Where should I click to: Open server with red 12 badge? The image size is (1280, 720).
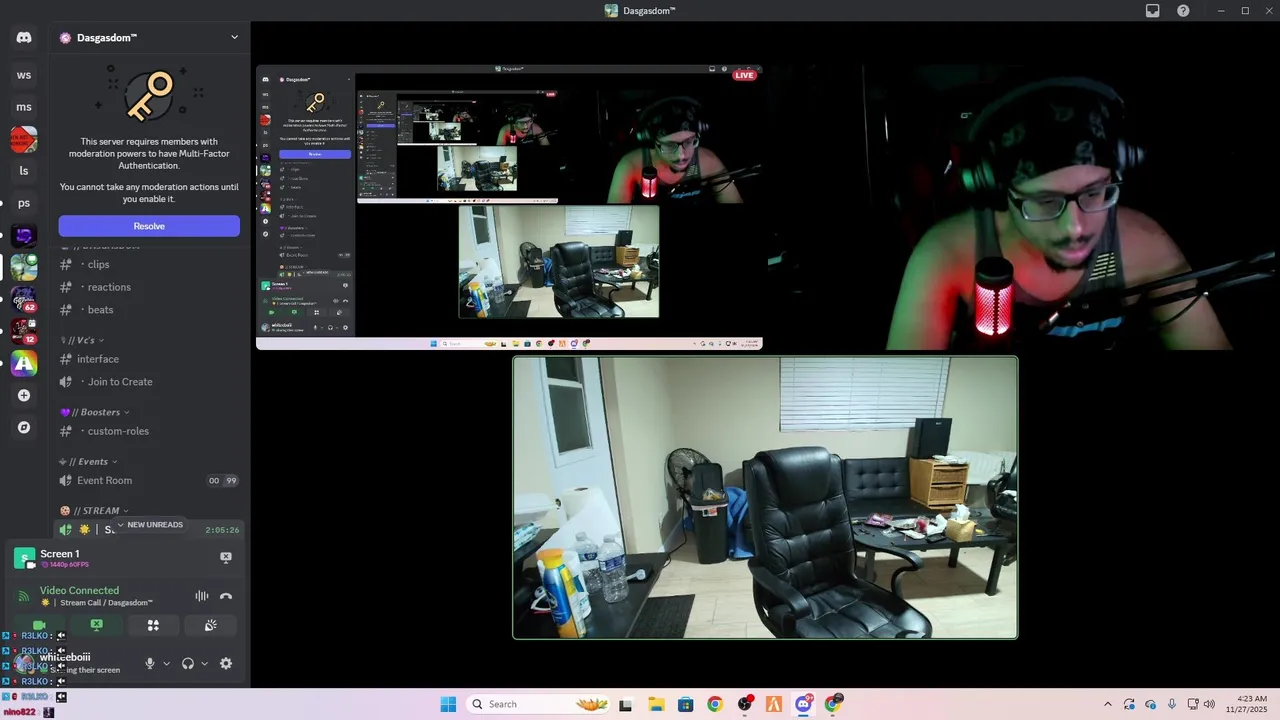point(24,331)
